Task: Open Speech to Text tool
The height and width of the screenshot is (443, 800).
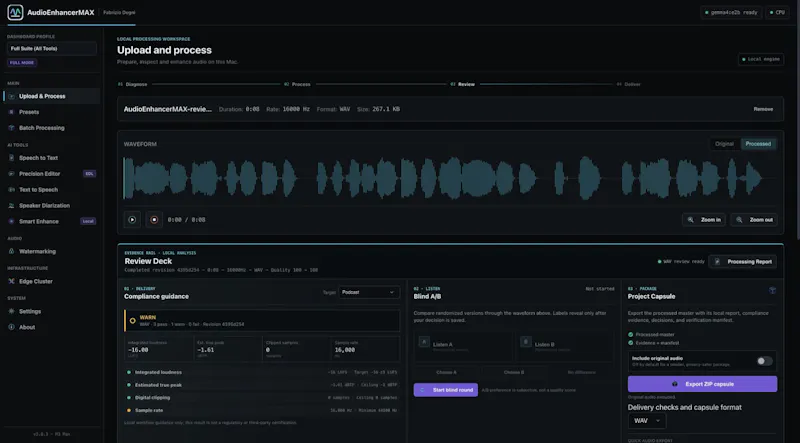Action: (52, 158)
